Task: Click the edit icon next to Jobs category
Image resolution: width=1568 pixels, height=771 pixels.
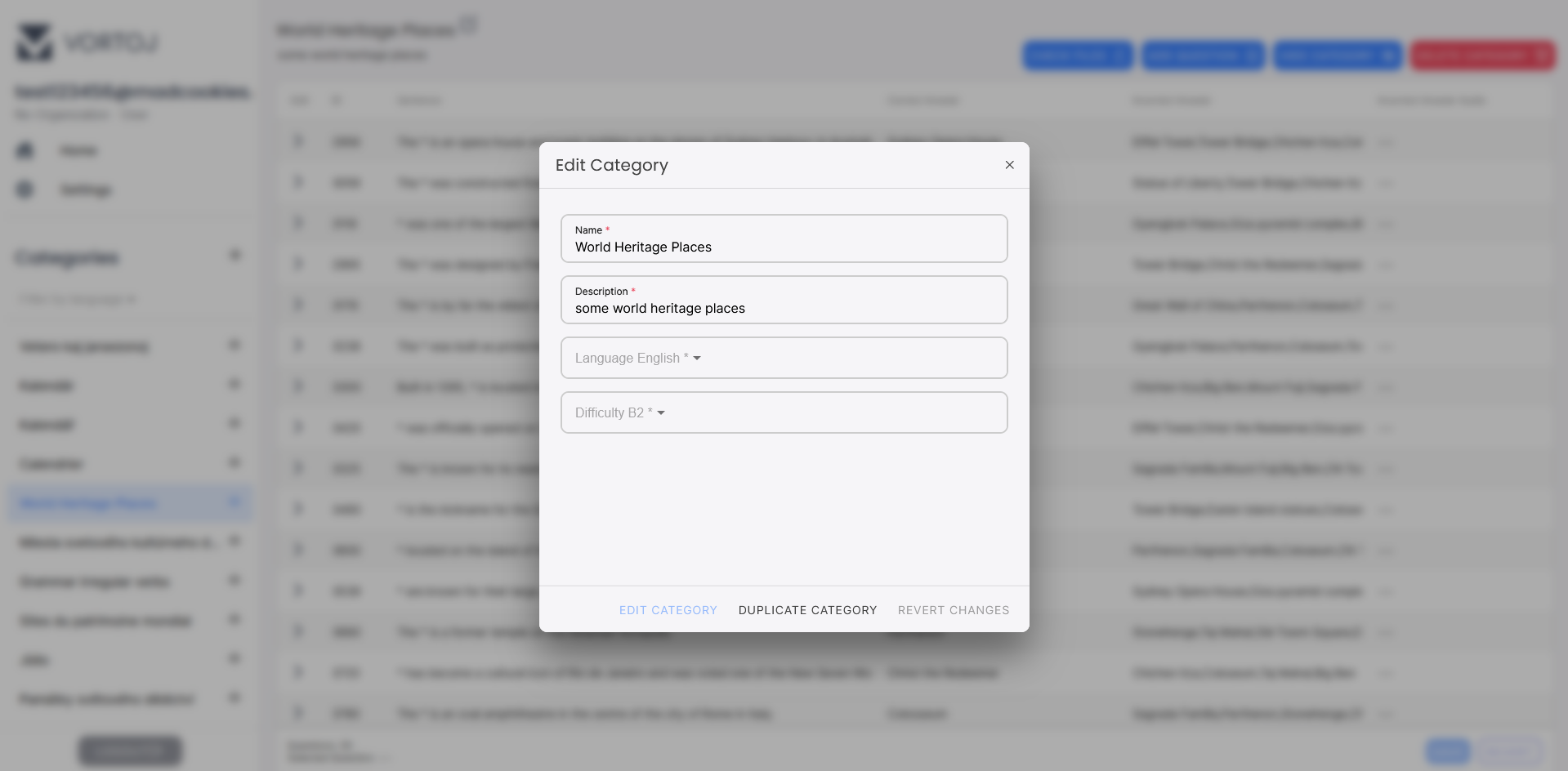Action: 235,659
